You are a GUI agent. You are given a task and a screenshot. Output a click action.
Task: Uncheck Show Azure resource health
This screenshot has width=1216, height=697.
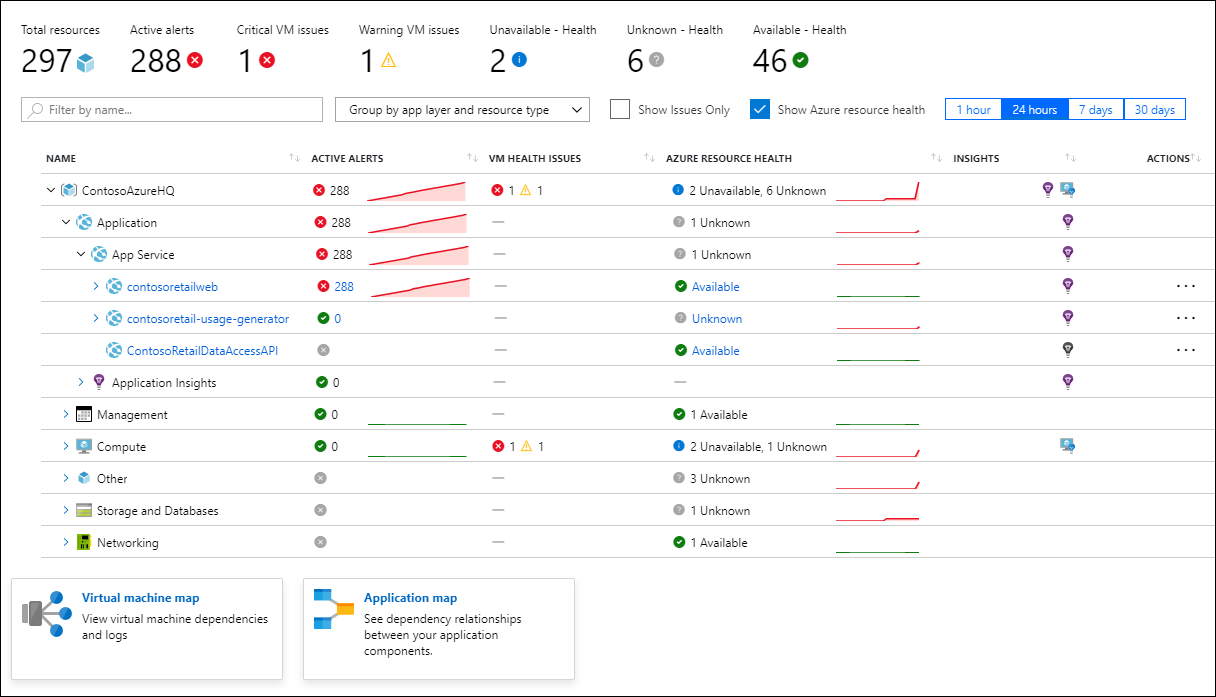(x=760, y=109)
